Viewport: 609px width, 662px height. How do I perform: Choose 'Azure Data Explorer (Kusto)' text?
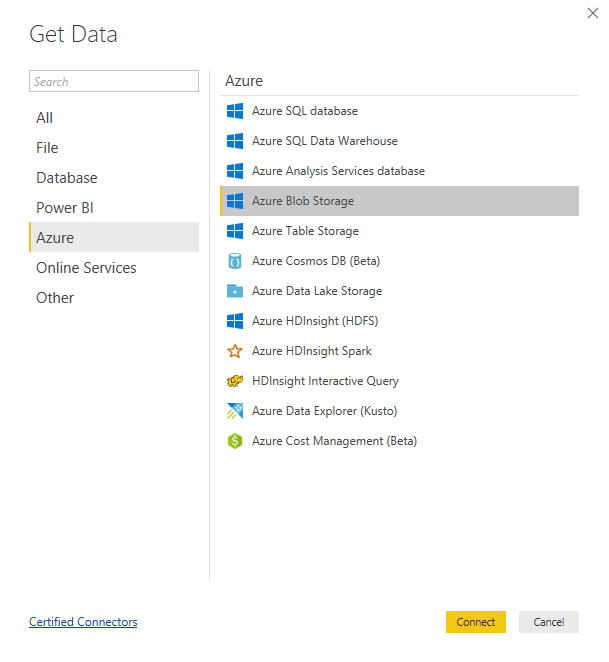click(x=325, y=411)
